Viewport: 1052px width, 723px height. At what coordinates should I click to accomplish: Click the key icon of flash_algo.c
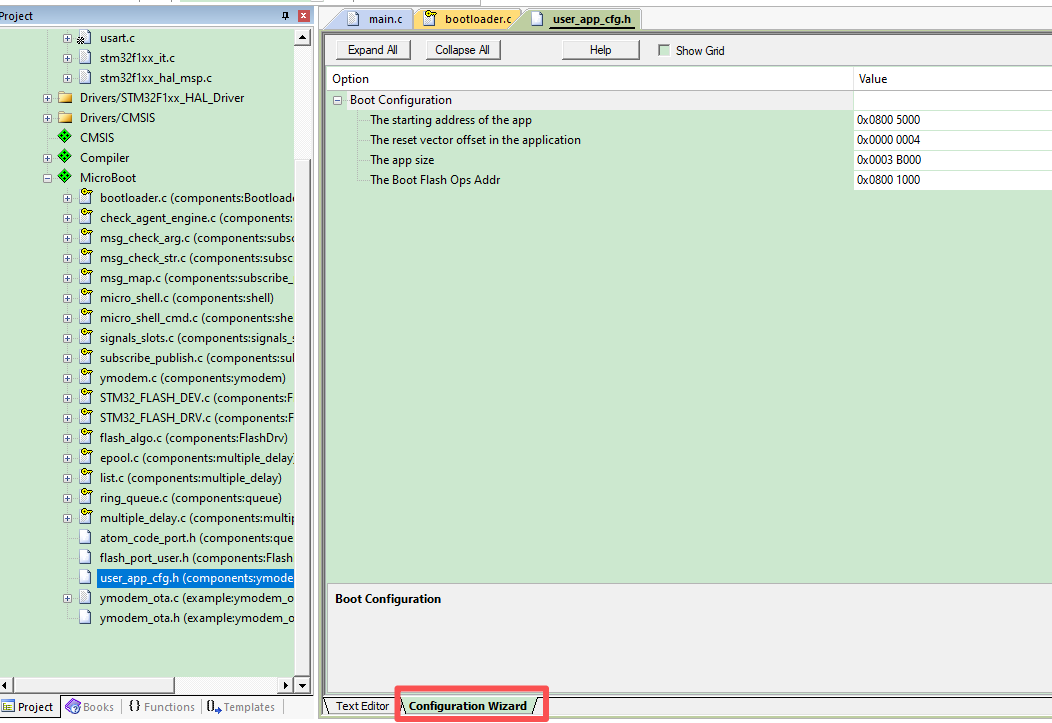coord(86,437)
